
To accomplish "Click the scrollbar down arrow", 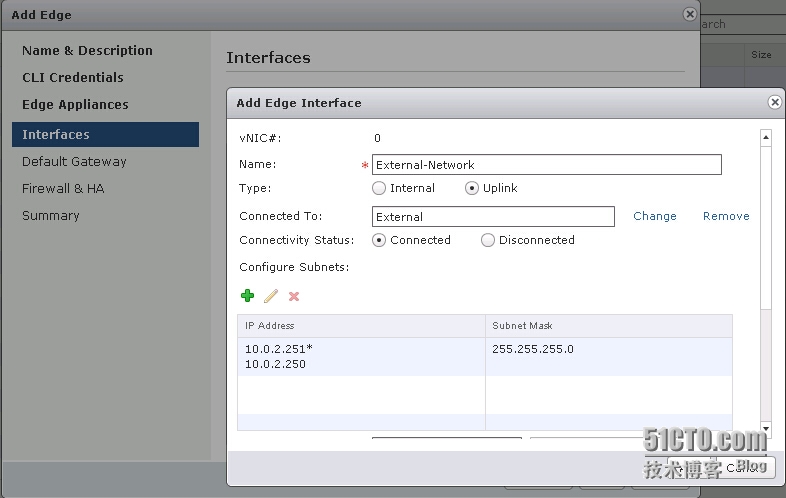I will pos(766,428).
